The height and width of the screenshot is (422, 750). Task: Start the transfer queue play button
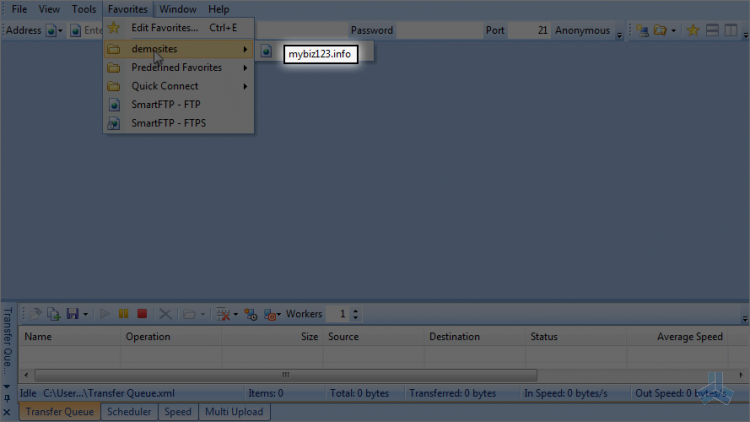pyautogui.click(x=105, y=314)
